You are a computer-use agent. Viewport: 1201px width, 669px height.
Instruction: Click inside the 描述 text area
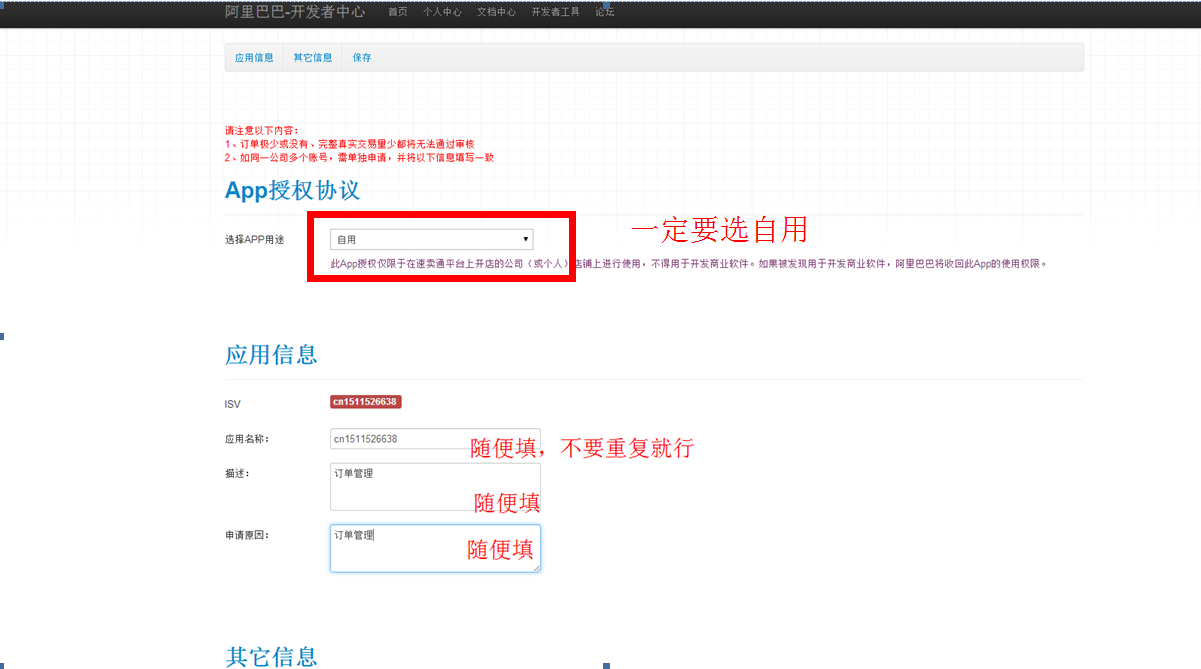[x=400, y=487]
